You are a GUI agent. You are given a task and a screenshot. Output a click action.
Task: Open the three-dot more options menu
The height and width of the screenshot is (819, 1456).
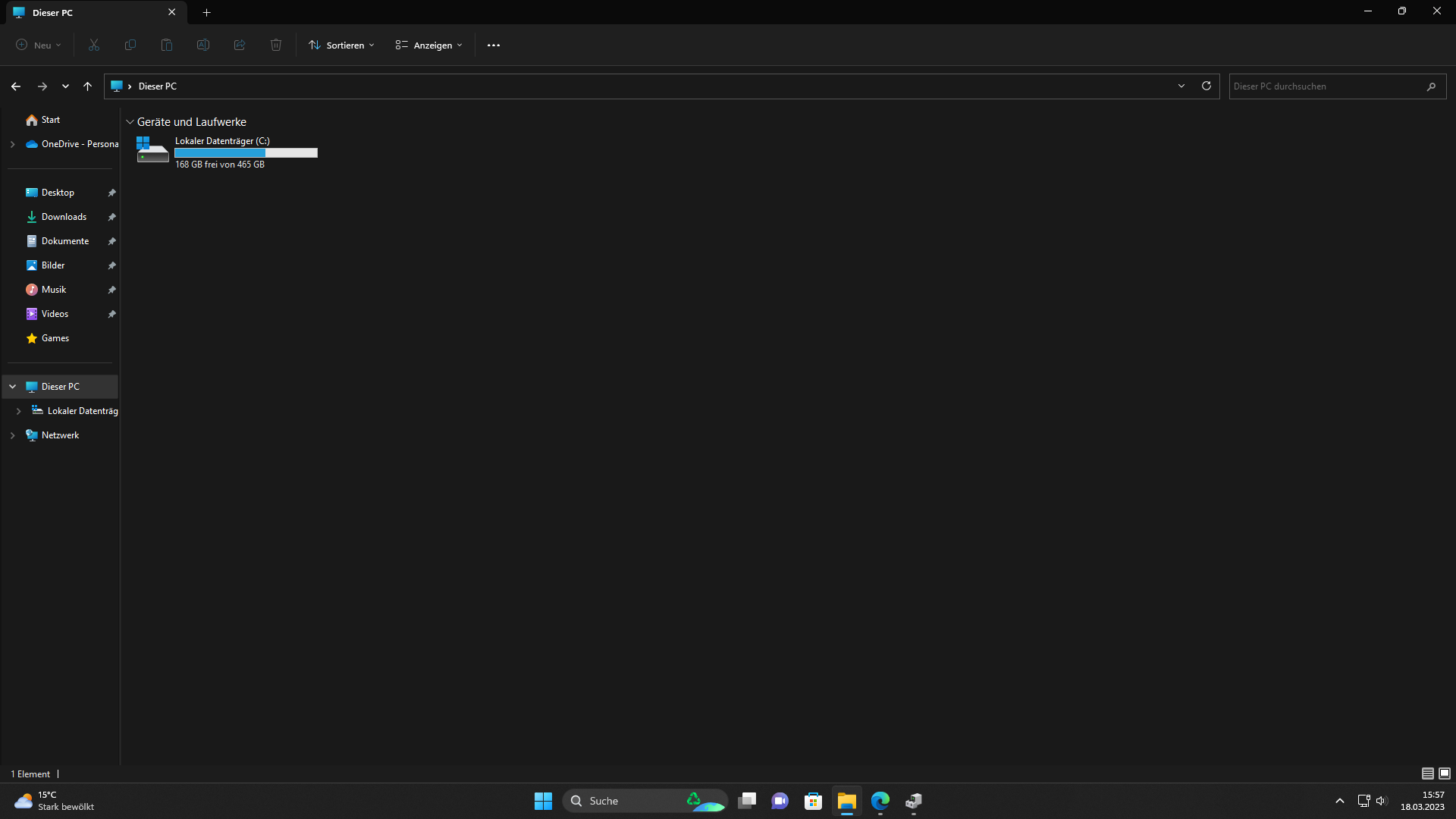click(493, 45)
